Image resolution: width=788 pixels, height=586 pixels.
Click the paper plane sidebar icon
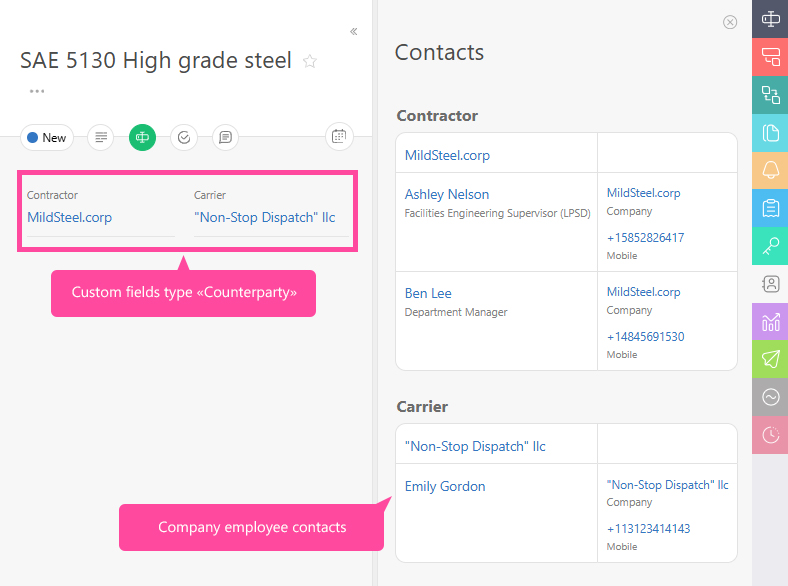(x=770, y=359)
